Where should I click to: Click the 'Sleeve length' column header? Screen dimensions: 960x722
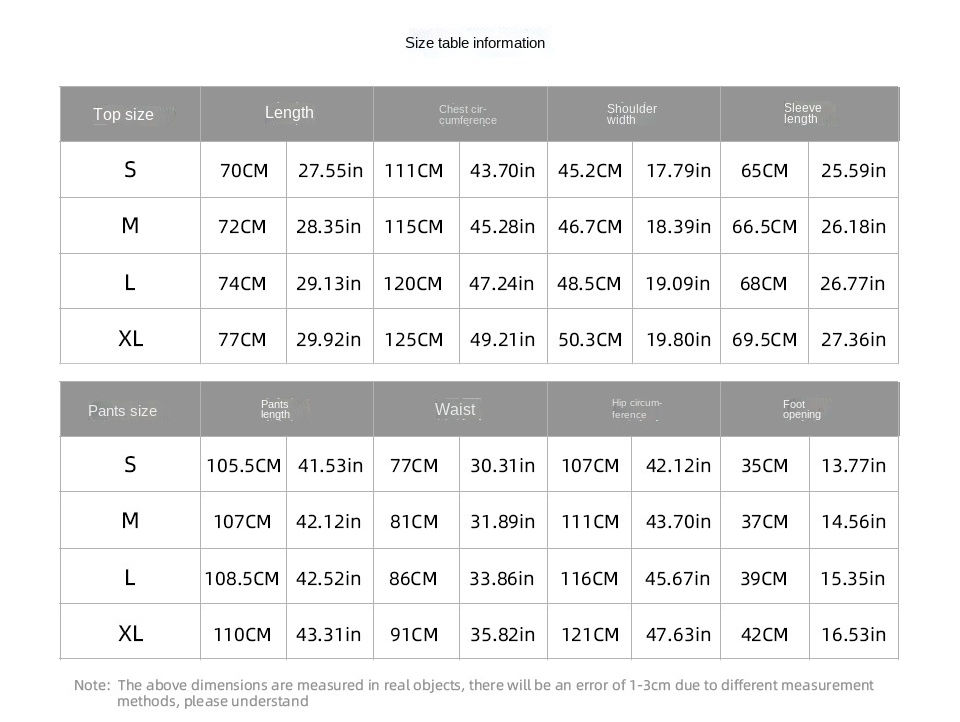[802, 113]
